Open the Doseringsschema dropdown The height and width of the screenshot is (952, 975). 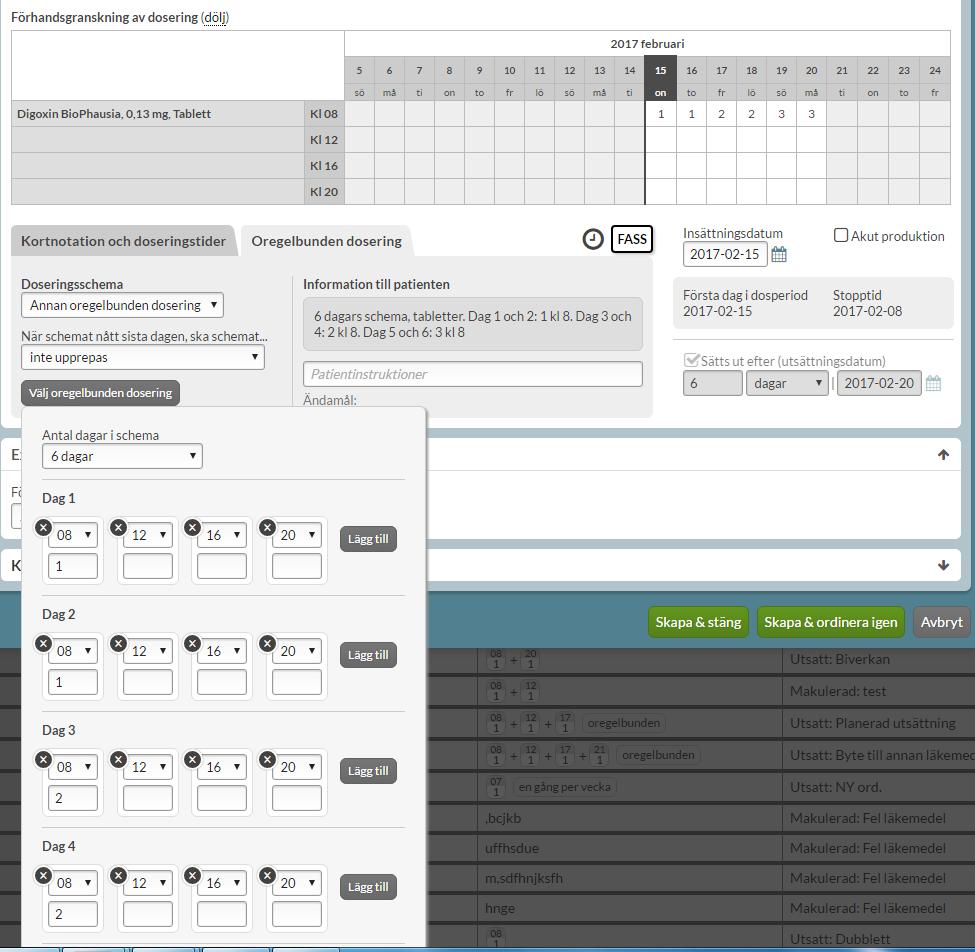click(122, 305)
